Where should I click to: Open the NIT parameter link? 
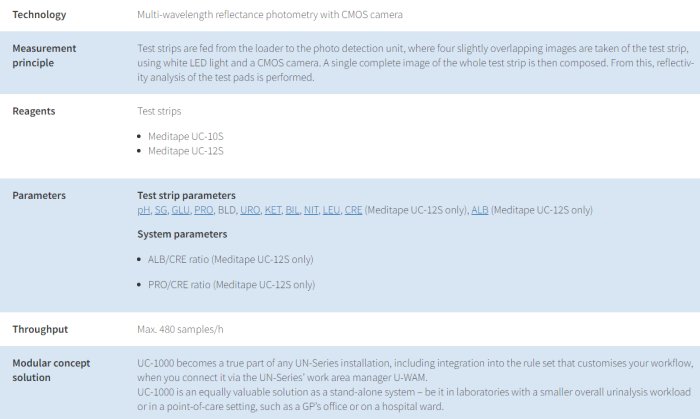point(311,210)
